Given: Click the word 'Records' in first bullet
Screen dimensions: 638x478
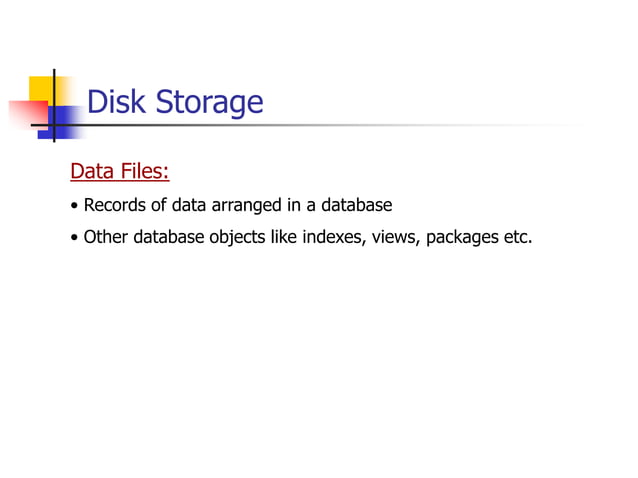Looking at the screenshot, I should [x=114, y=205].
